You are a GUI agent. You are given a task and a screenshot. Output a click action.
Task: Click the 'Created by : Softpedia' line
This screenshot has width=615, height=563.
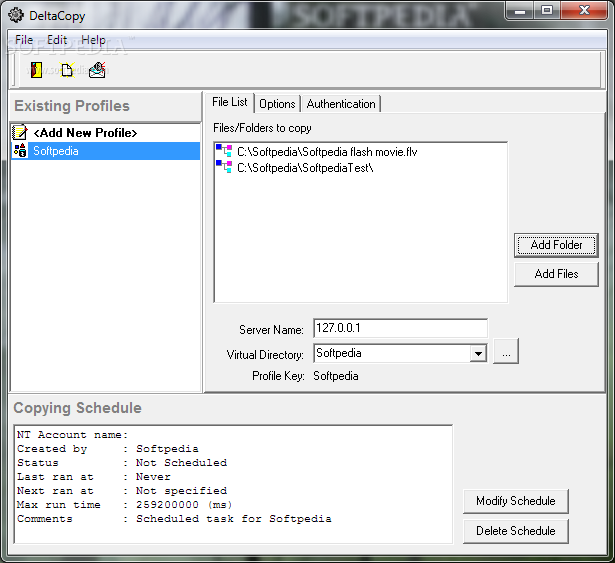(x=108, y=448)
